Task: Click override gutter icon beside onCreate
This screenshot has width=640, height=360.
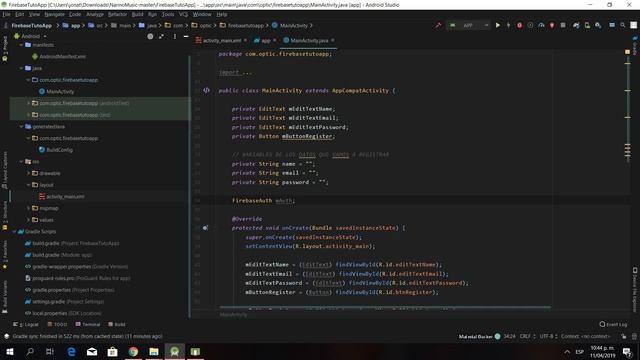Action: point(205,228)
